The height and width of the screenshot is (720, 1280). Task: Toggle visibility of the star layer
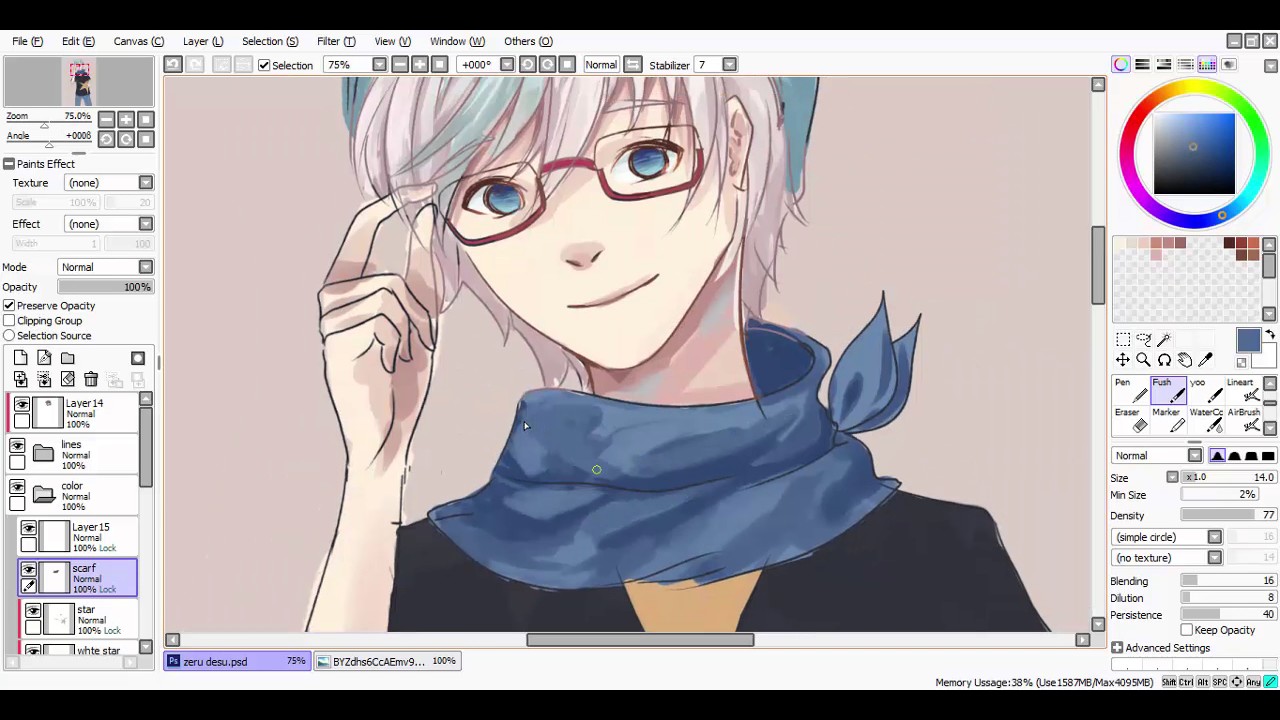(x=33, y=611)
